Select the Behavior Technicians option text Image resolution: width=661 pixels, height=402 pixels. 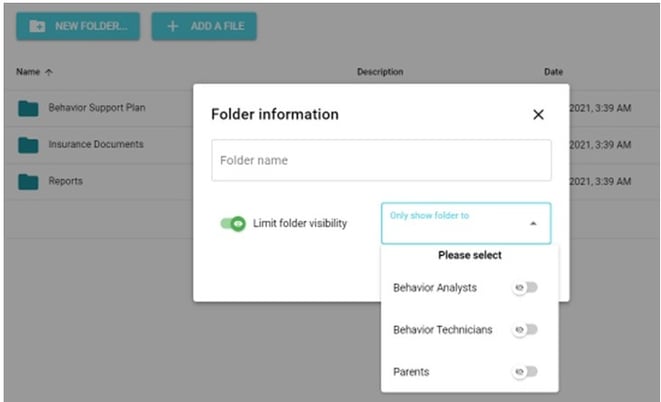click(x=443, y=330)
